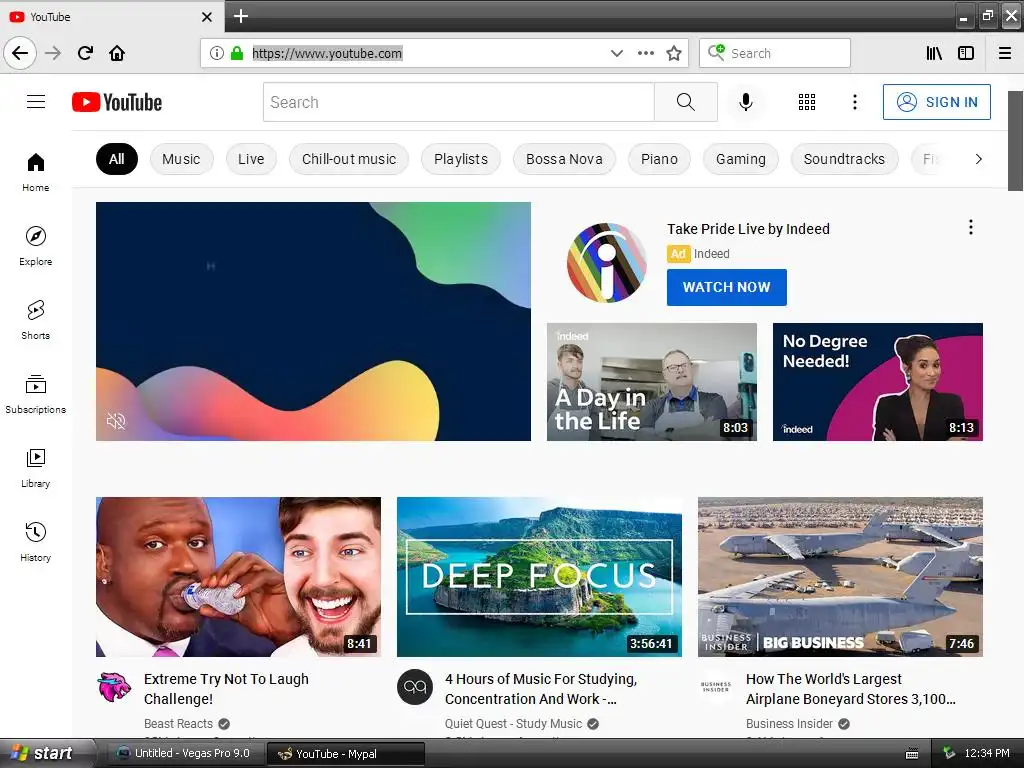Open Home in the YouTube sidebar
1024x768 pixels.
(x=36, y=172)
